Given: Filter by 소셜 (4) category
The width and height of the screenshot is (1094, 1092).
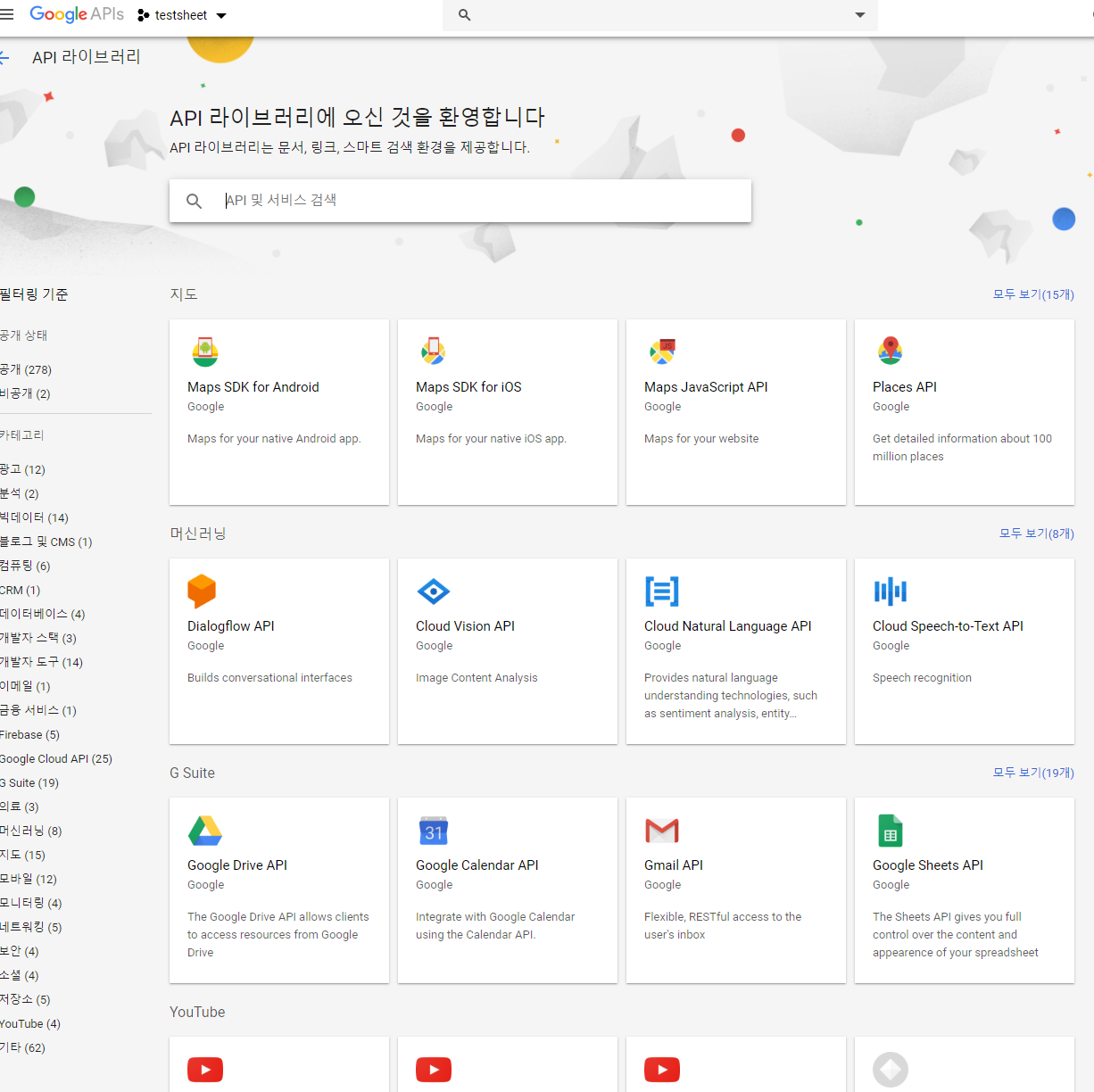Looking at the screenshot, I should tap(20, 975).
